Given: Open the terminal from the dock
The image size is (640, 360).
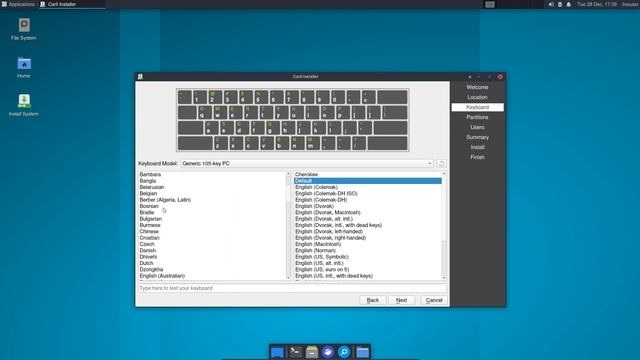Looking at the screenshot, I should [295, 352].
